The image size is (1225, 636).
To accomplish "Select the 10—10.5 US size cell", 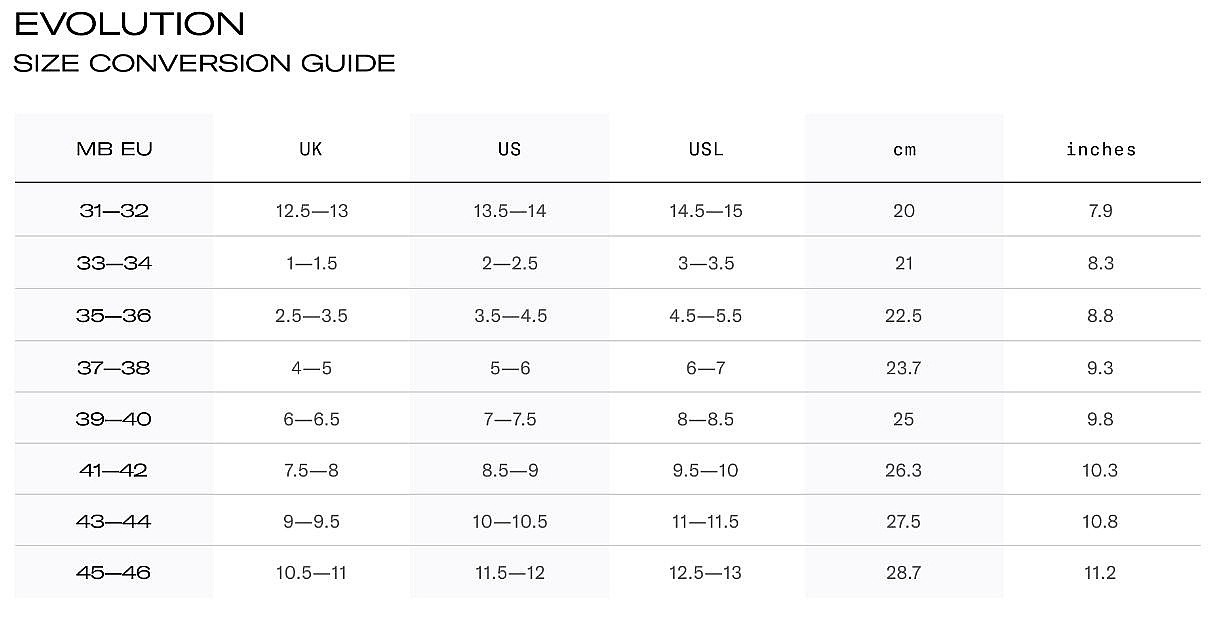I will [x=509, y=522].
